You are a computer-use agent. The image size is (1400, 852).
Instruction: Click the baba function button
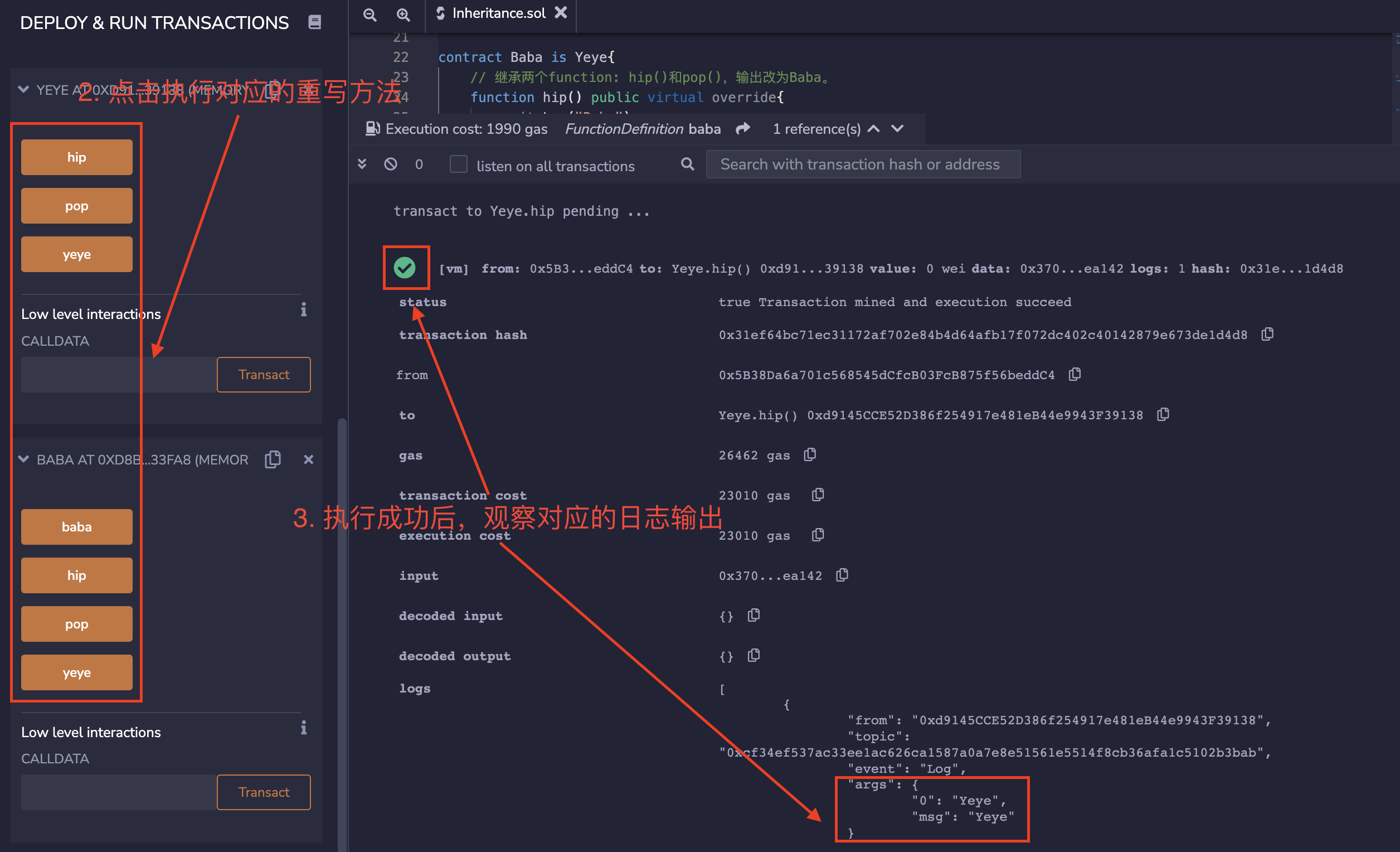pos(77,527)
